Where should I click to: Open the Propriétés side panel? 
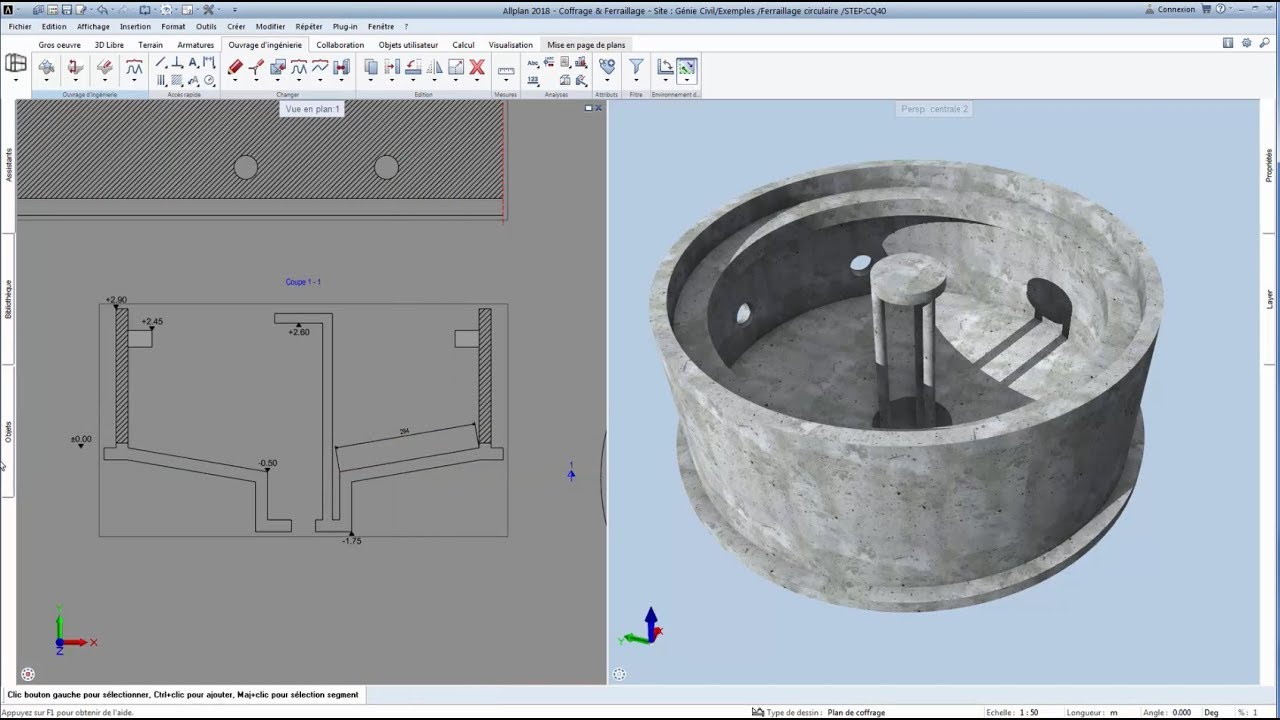(1270, 165)
